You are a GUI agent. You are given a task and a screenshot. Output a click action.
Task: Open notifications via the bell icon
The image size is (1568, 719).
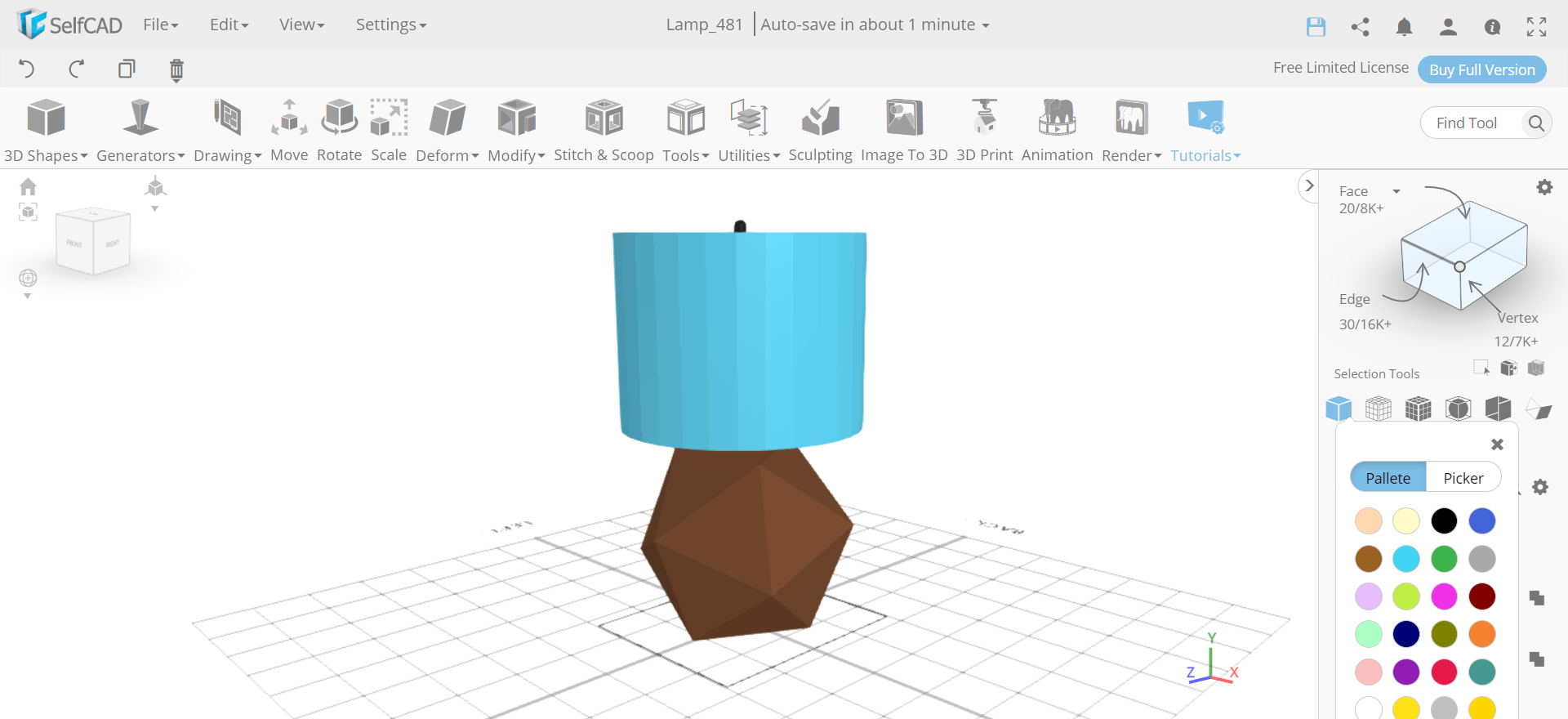pyautogui.click(x=1404, y=26)
